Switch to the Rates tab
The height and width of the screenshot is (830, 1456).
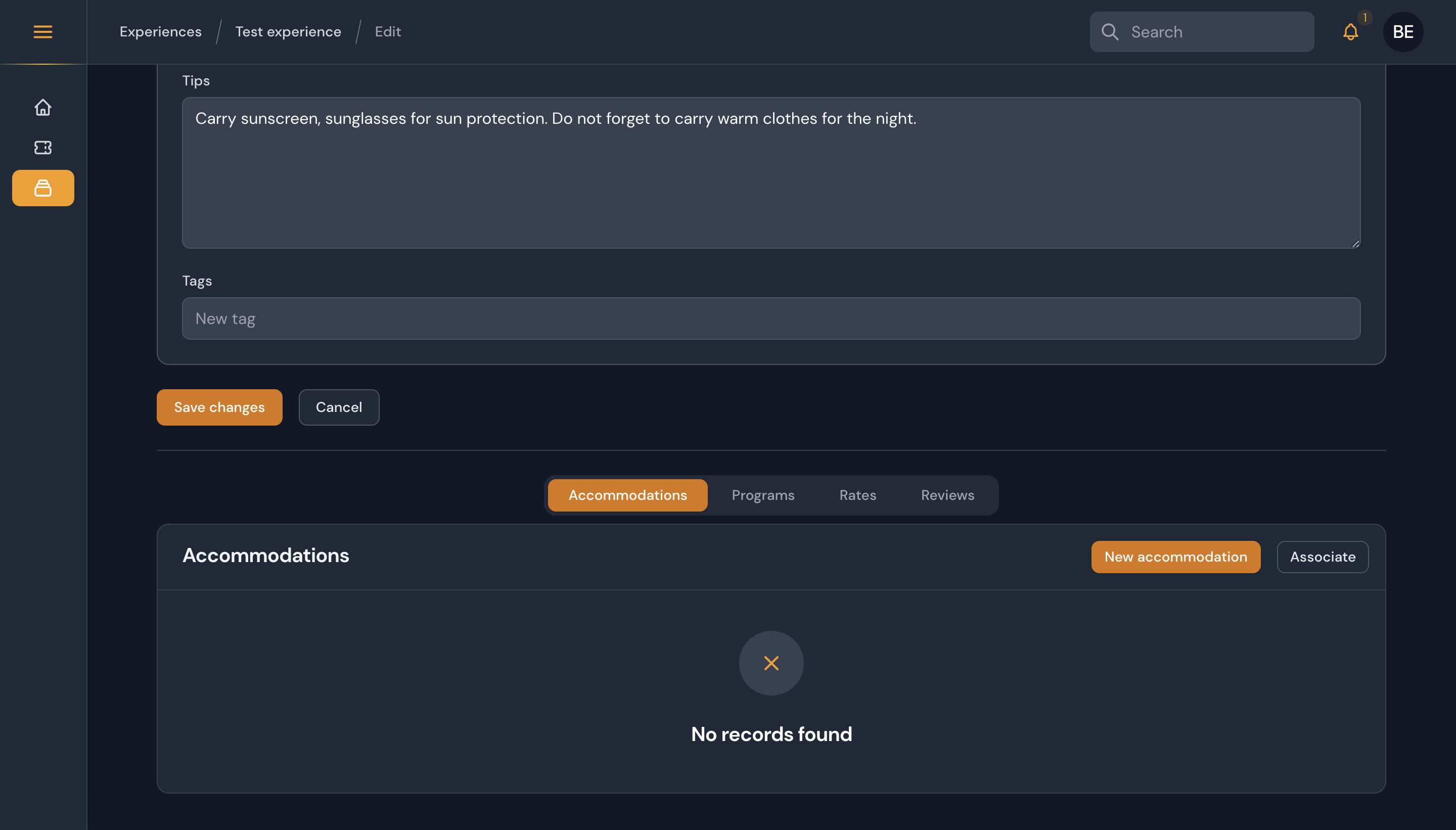pos(857,495)
